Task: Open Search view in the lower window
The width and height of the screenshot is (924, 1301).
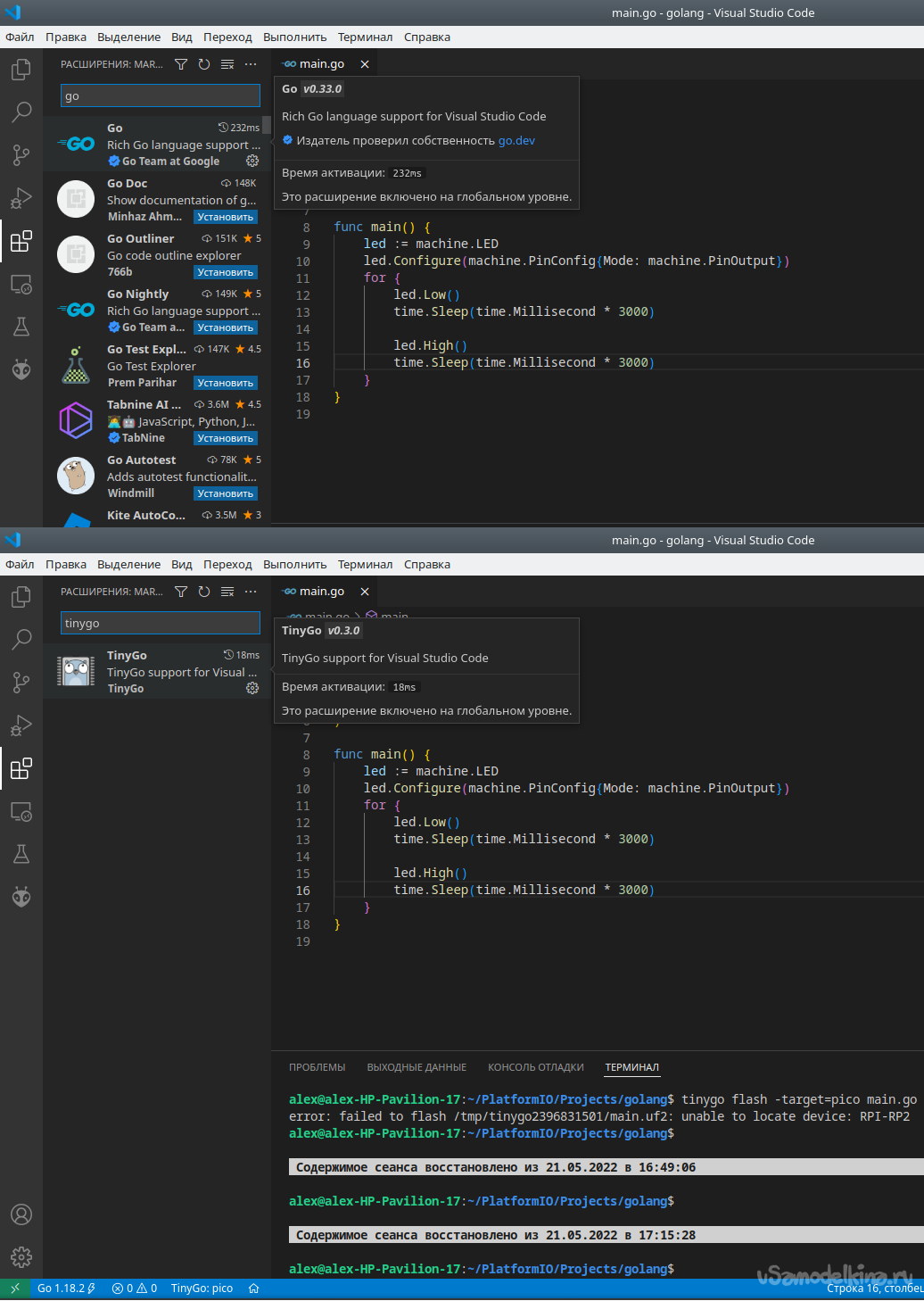Action: click(x=21, y=639)
